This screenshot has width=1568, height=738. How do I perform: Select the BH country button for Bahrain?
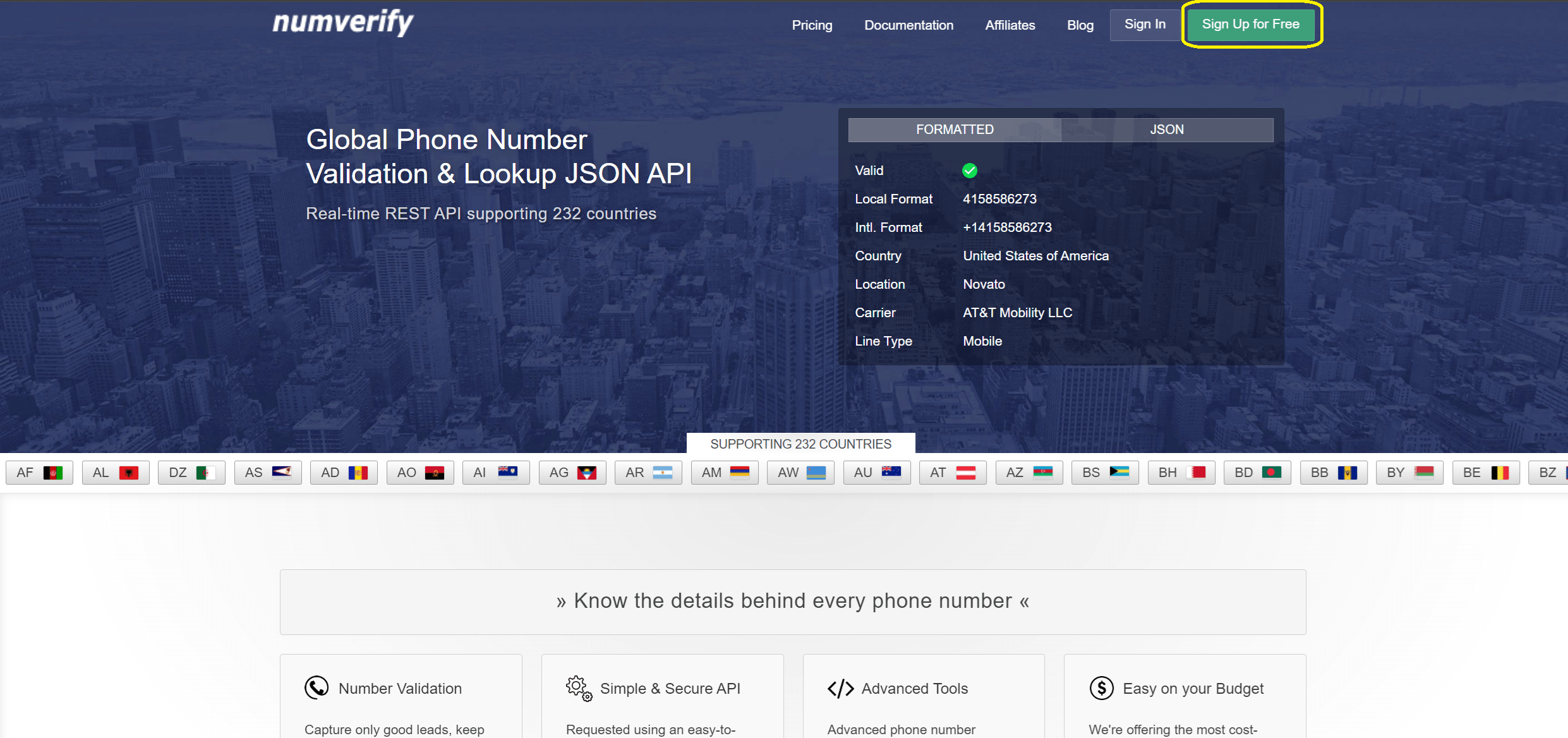tap(1181, 472)
